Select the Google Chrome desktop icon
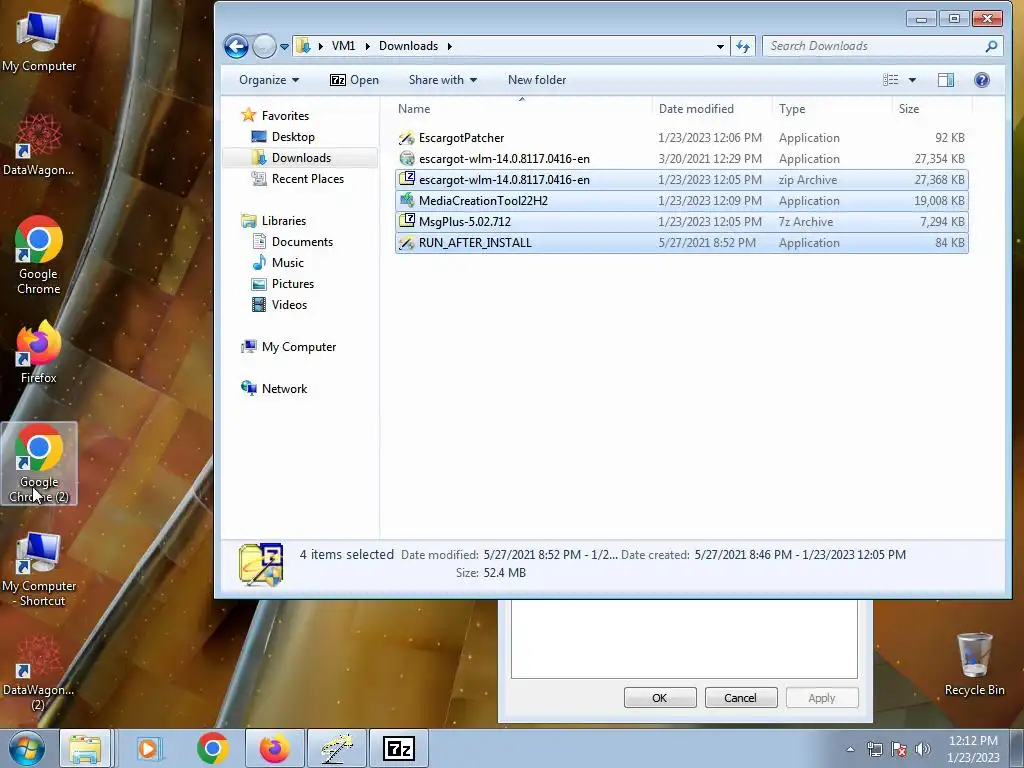 (39, 255)
